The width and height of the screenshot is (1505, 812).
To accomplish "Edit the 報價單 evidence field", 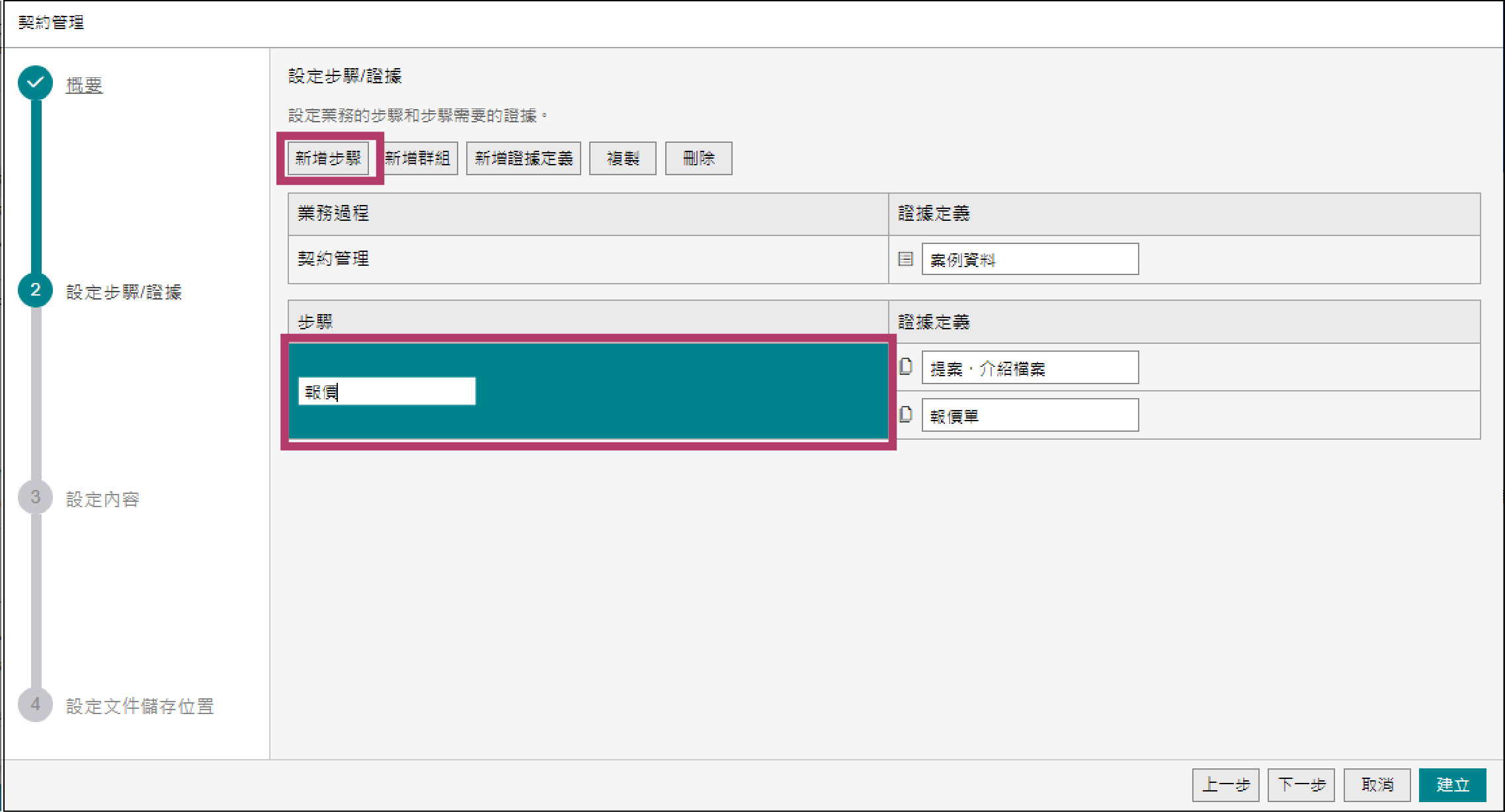I will [x=1030, y=415].
